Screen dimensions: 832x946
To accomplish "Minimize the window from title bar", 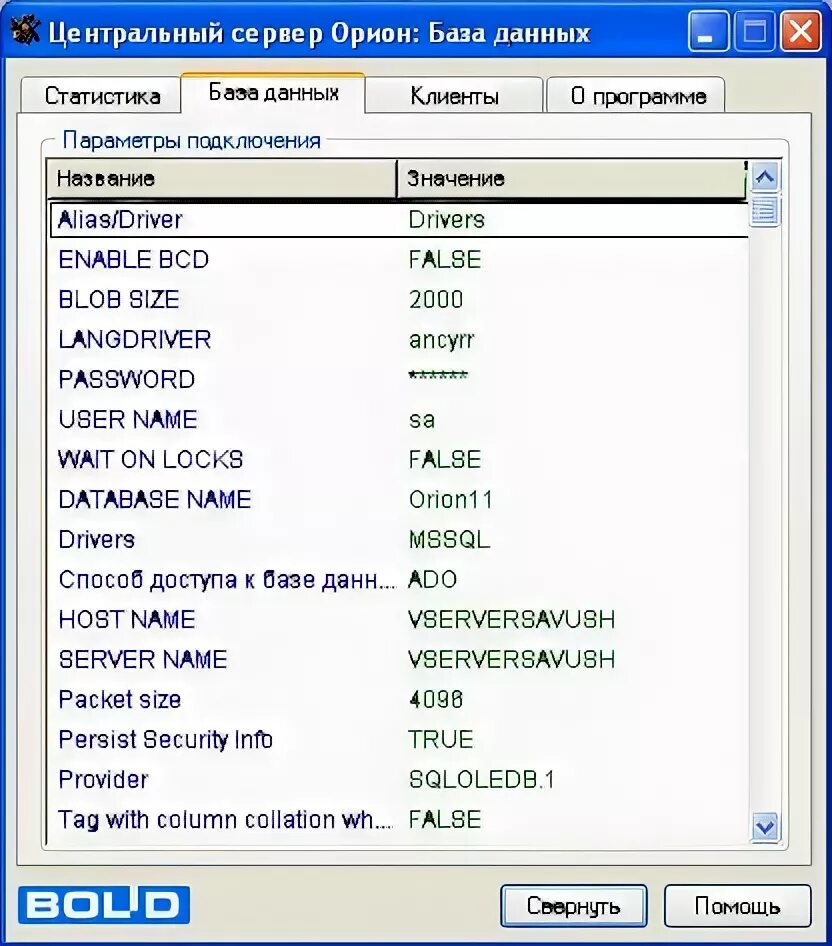I will click(x=707, y=32).
